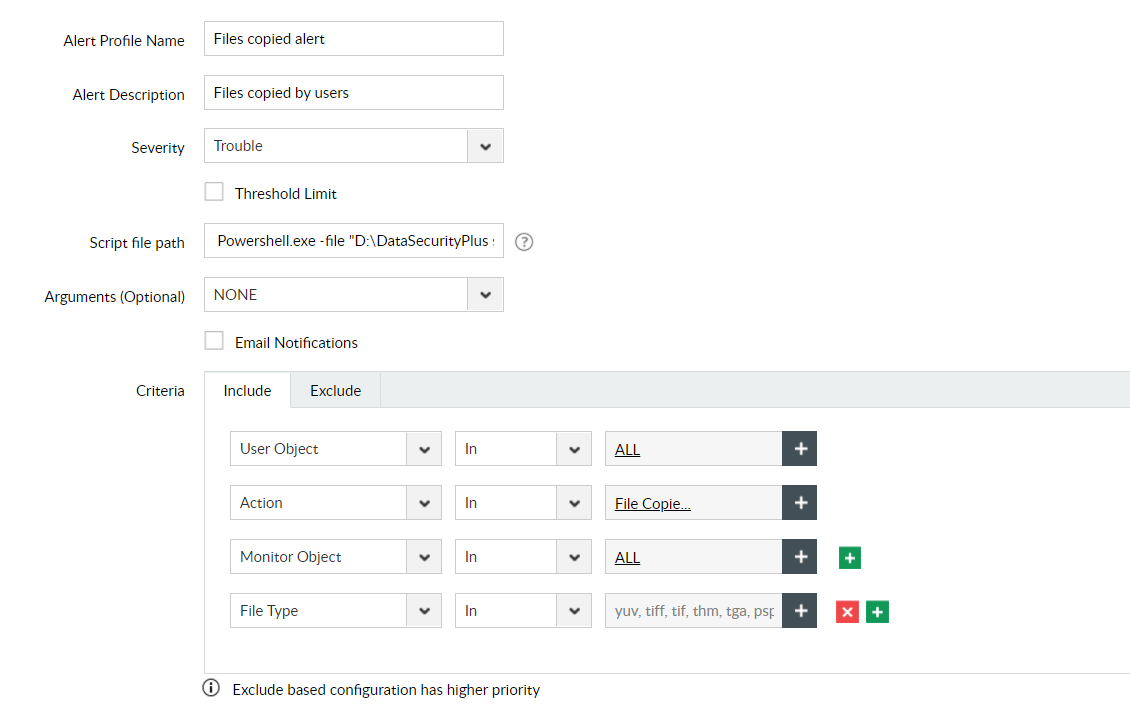The height and width of the screenshot is (710, 1130).
Task: Click the plus icon beside Monitor Object field
Action: (x=800, y=556)
